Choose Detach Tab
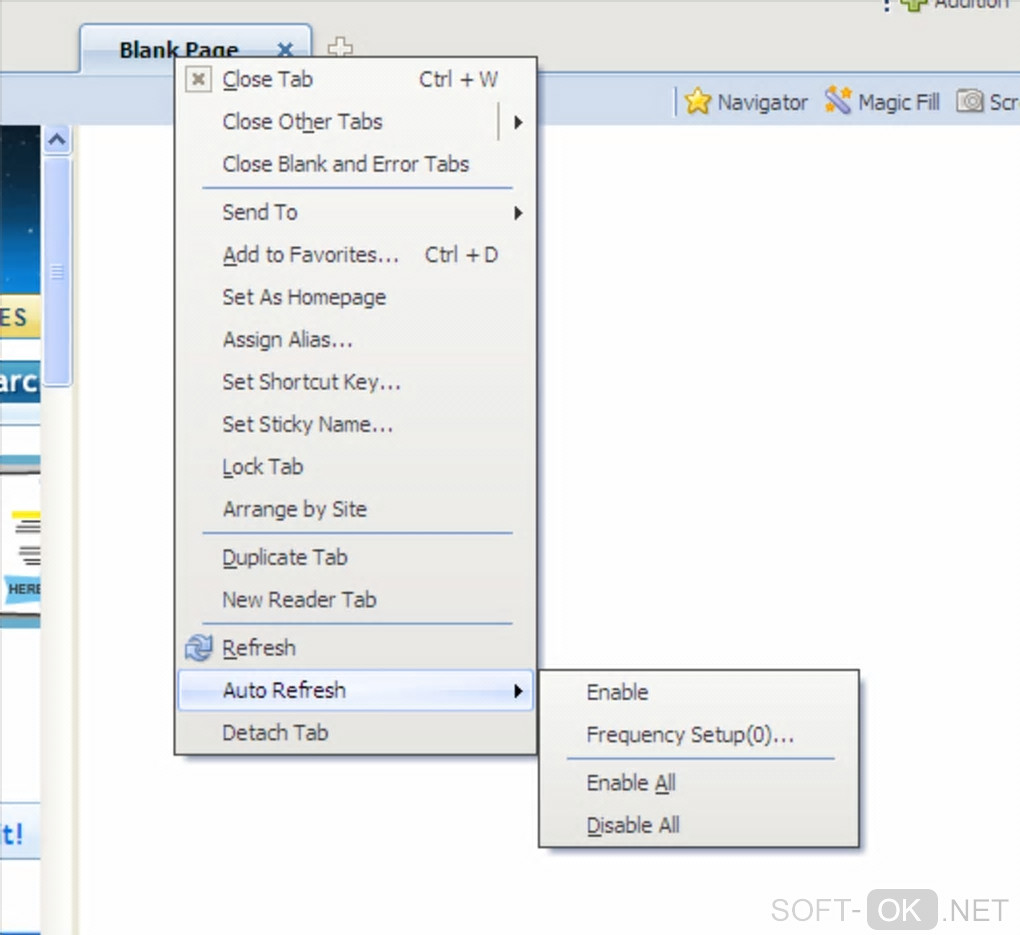Viewport: 1020px width, 935px height. pos(355,733)
